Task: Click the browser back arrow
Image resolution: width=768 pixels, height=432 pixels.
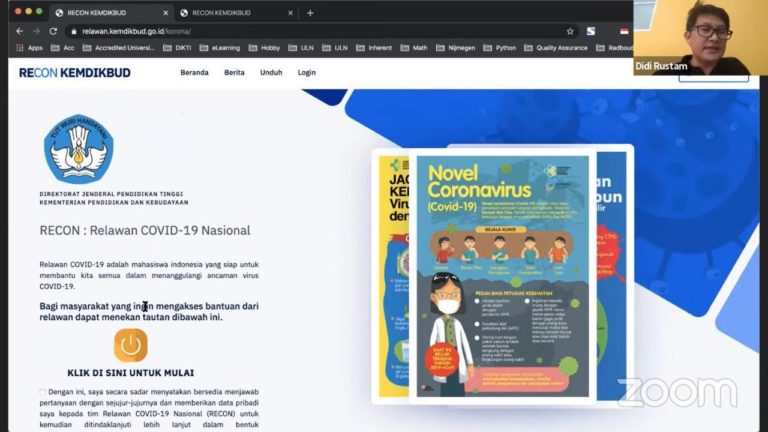Action: [x=20, y=31]
